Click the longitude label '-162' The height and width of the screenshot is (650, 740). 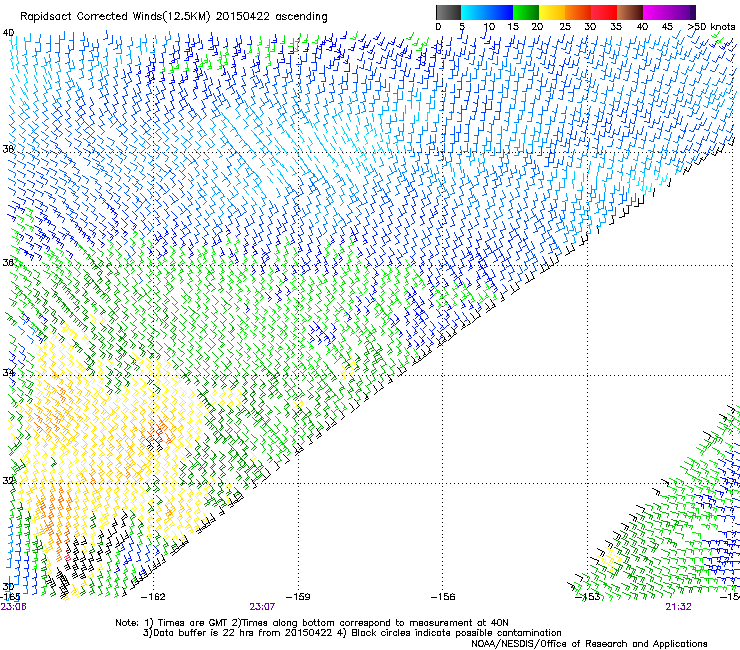click(153, 597)
